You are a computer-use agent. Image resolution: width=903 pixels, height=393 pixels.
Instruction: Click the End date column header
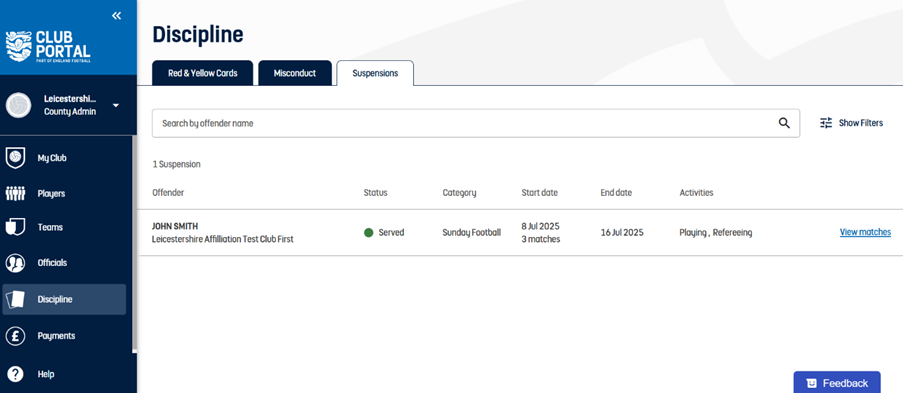(x=616, y=192)
